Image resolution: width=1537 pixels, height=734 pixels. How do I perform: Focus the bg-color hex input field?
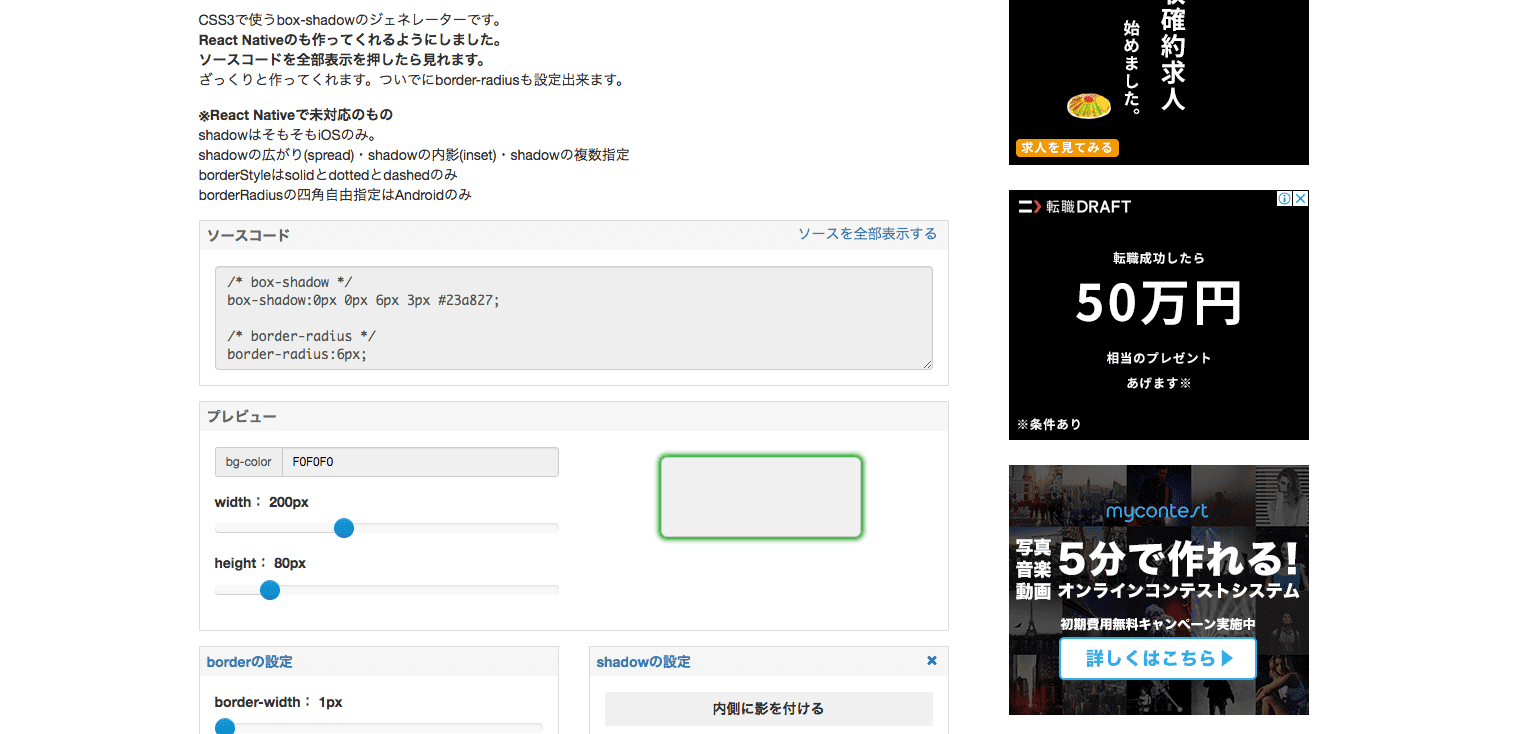click(x=419, y=462)
